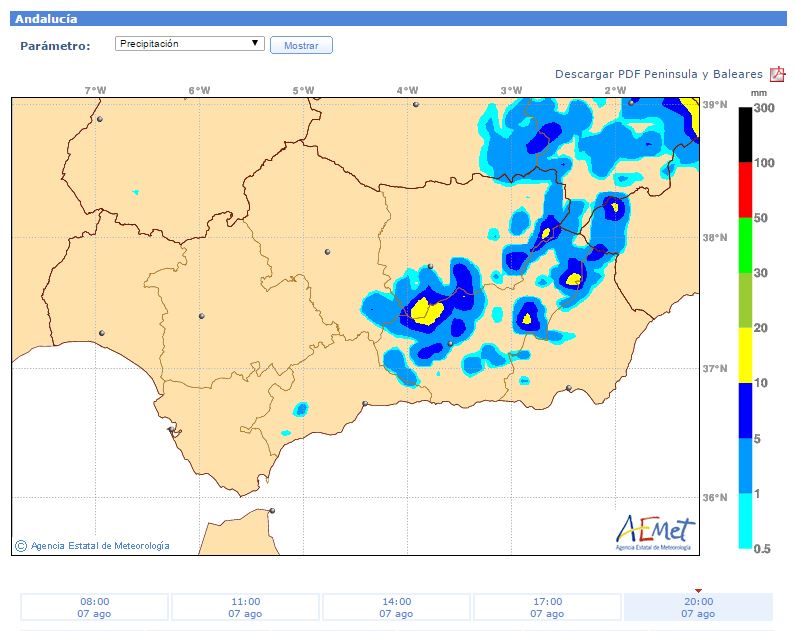Screen dimensions: 796x631
Task: Click the copyright symbol in map corner
Action: (21, 546)
